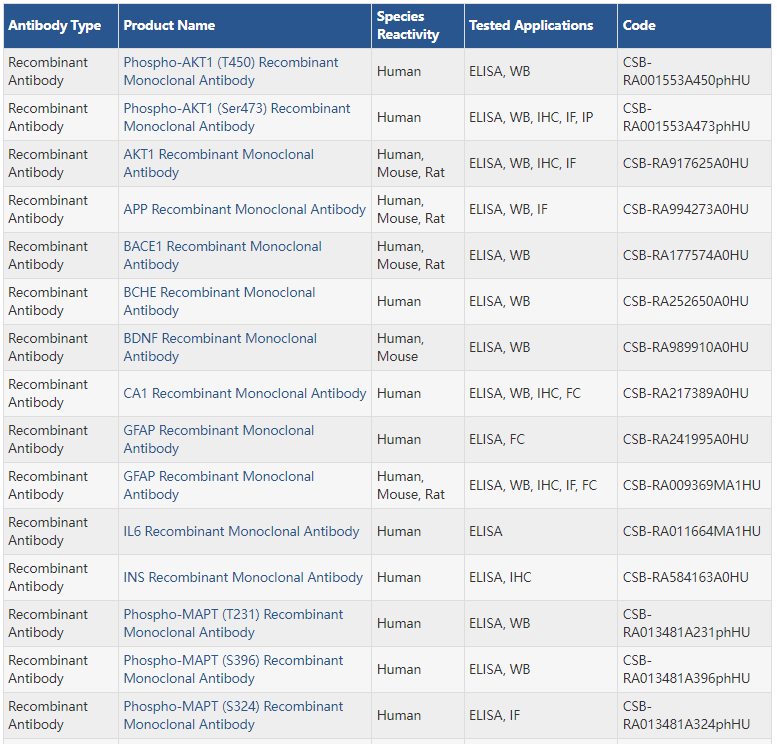The width and height of the screenshot is (777, 744).
Task: Open the Phospho-AKT1 (Ser473) antibody product link
Action: click(x=237, y=109)
